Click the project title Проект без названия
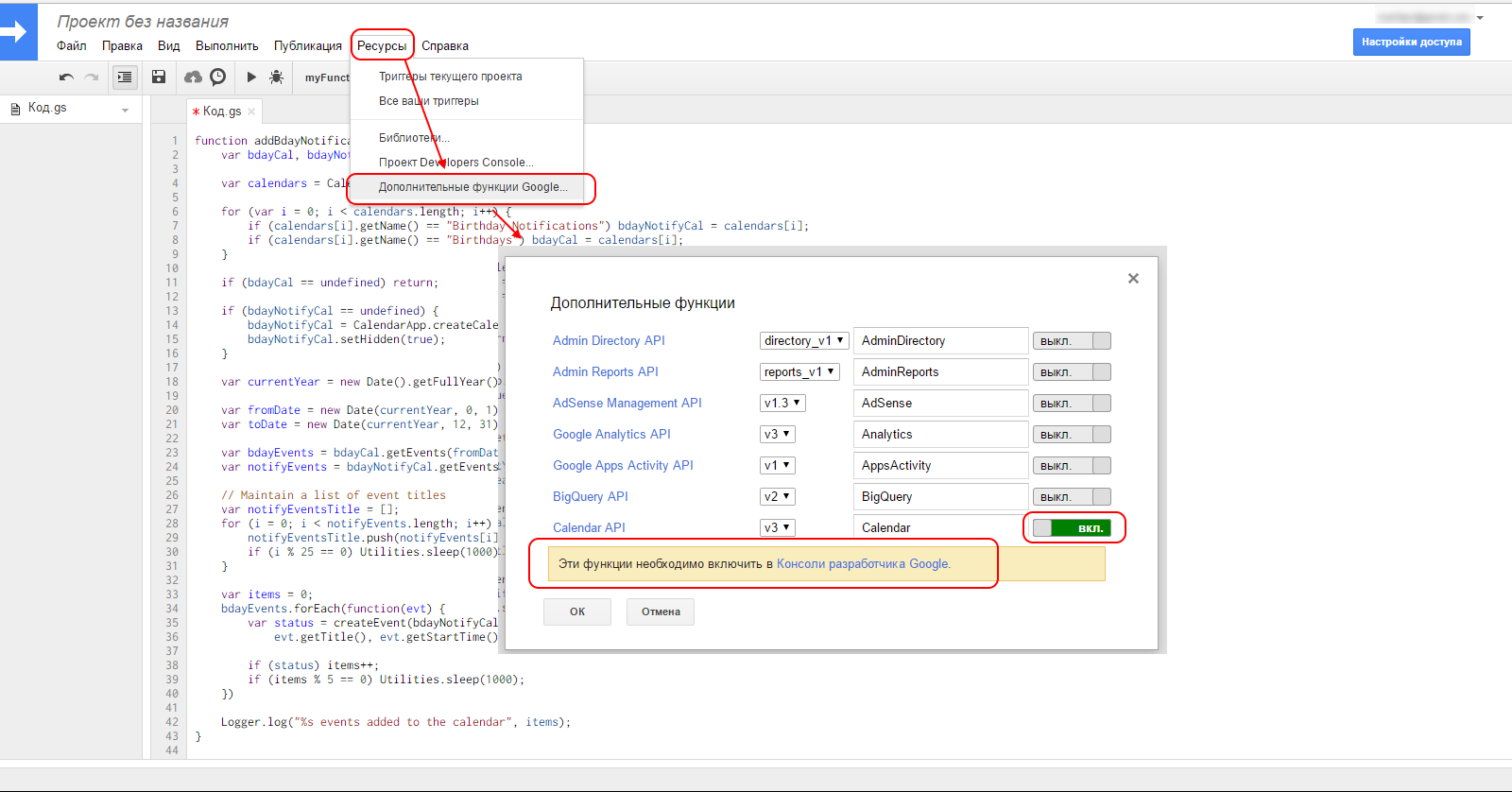Screen dimensions: 1512x792 [143, 21]
